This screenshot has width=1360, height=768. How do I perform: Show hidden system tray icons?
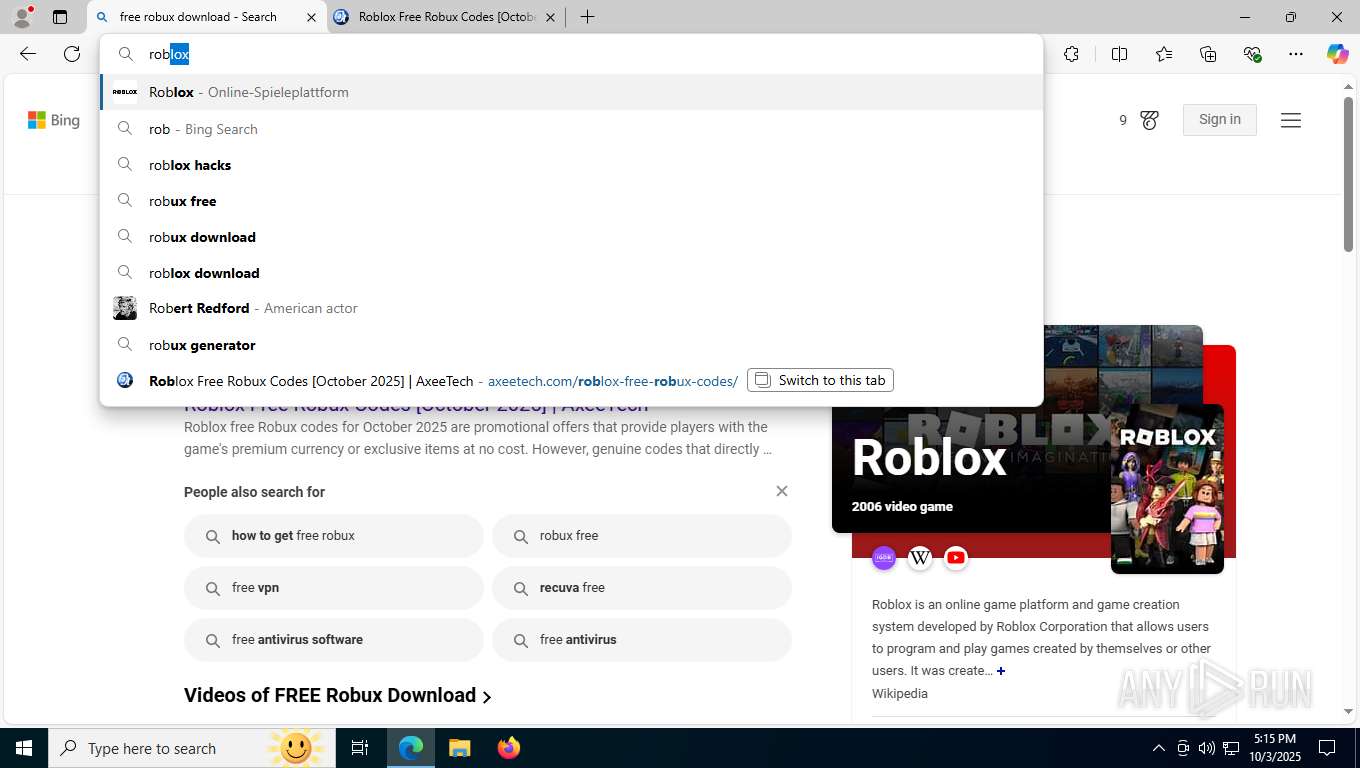coord(1159,748)
